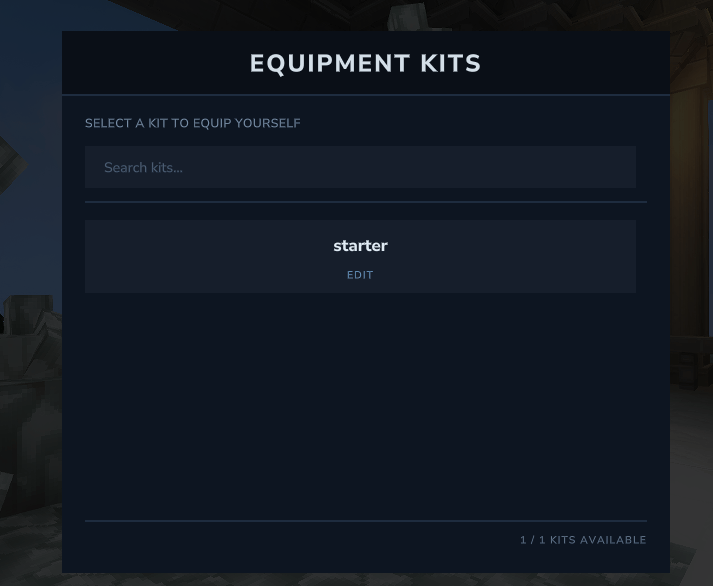
Task: Click the EQUIPMENT KITS heading
Action: click(365, 63)
